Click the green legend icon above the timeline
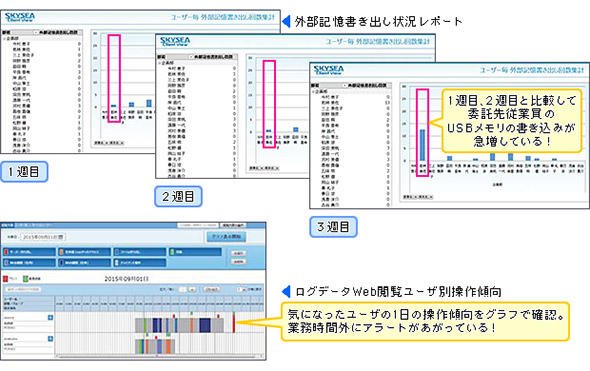 [x=26, y=279]
